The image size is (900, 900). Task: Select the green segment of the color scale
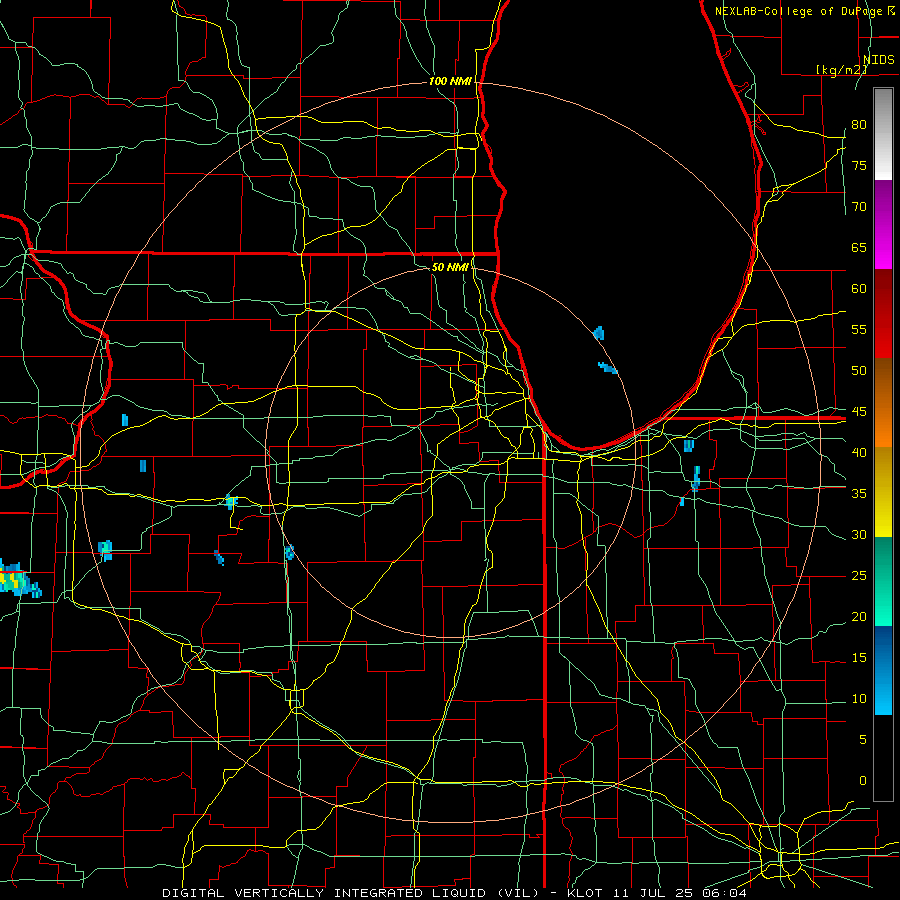click(883, 581)
